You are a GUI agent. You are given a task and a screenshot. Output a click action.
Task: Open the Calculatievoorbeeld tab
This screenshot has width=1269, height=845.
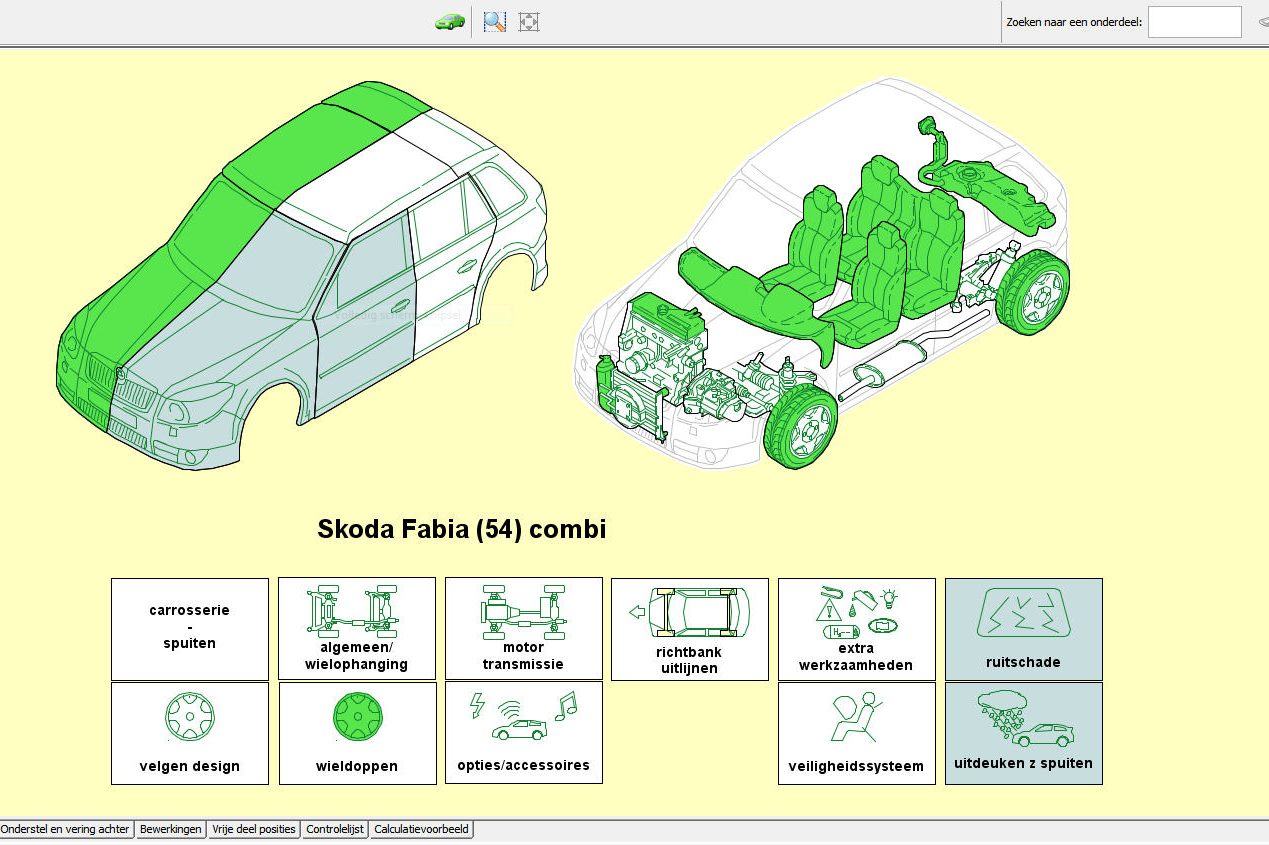421,829
